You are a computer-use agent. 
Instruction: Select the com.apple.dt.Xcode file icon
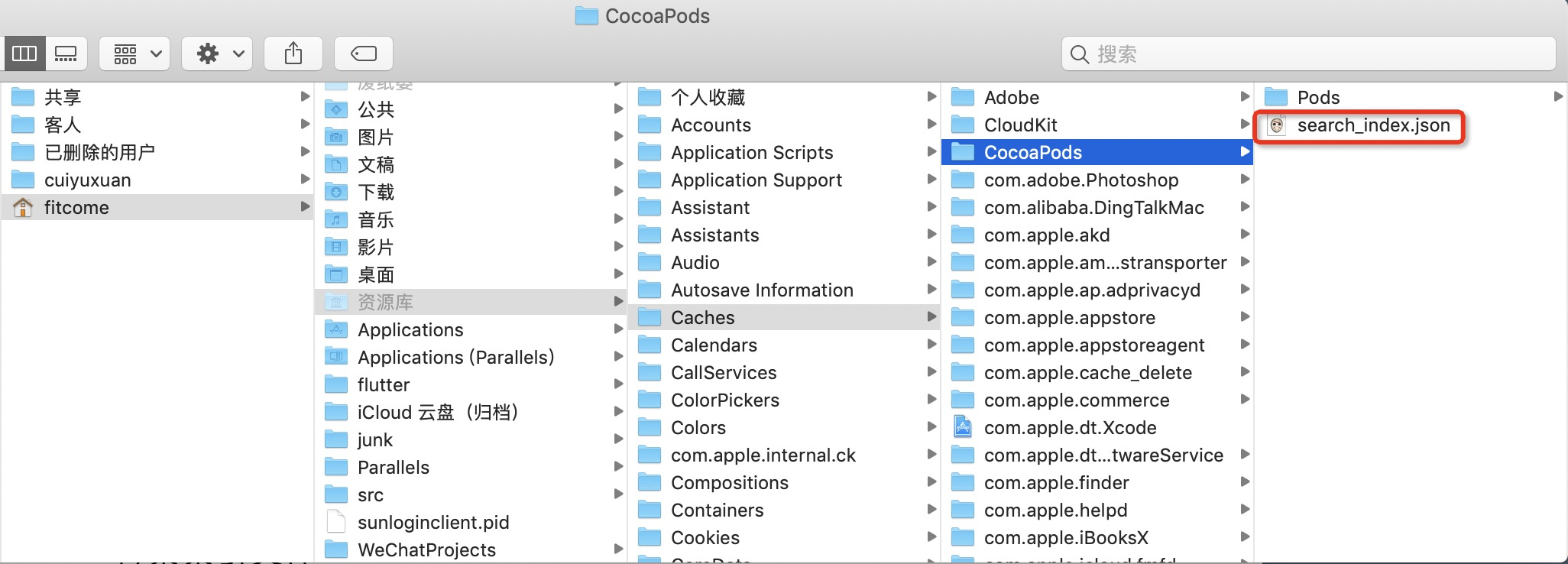(x=963, y=427)
